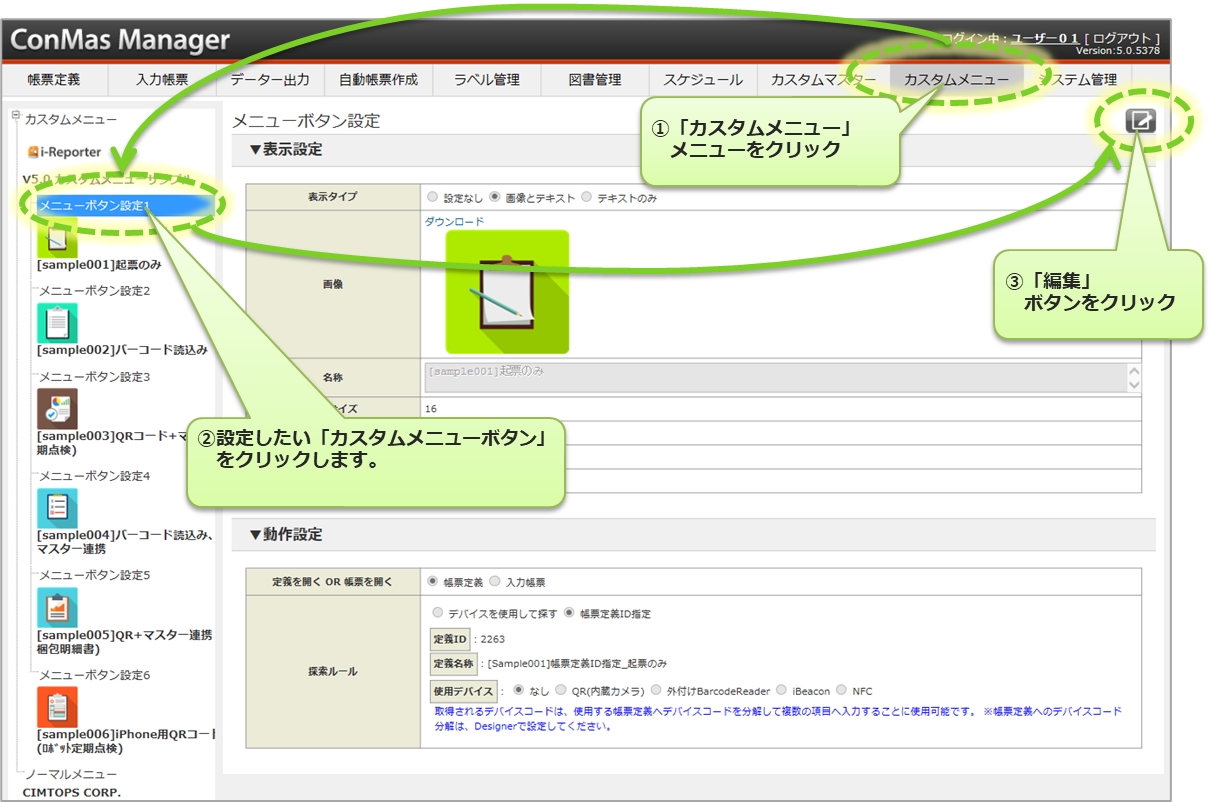Select メニューボタン設定2 tree item

point(94,291)
